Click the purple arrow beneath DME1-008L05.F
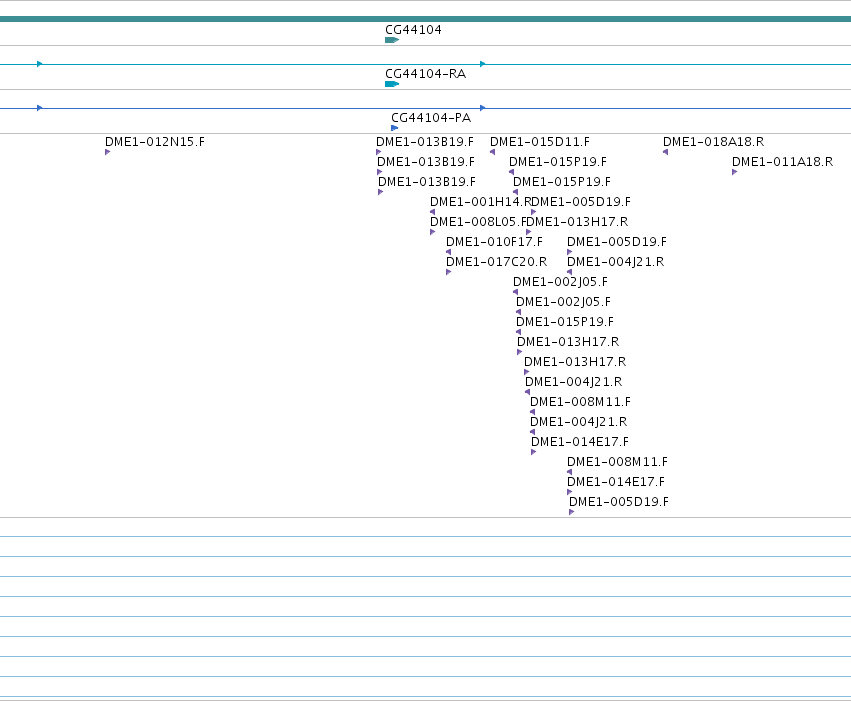The image size is (851, 701). click(x=433, y=232)
